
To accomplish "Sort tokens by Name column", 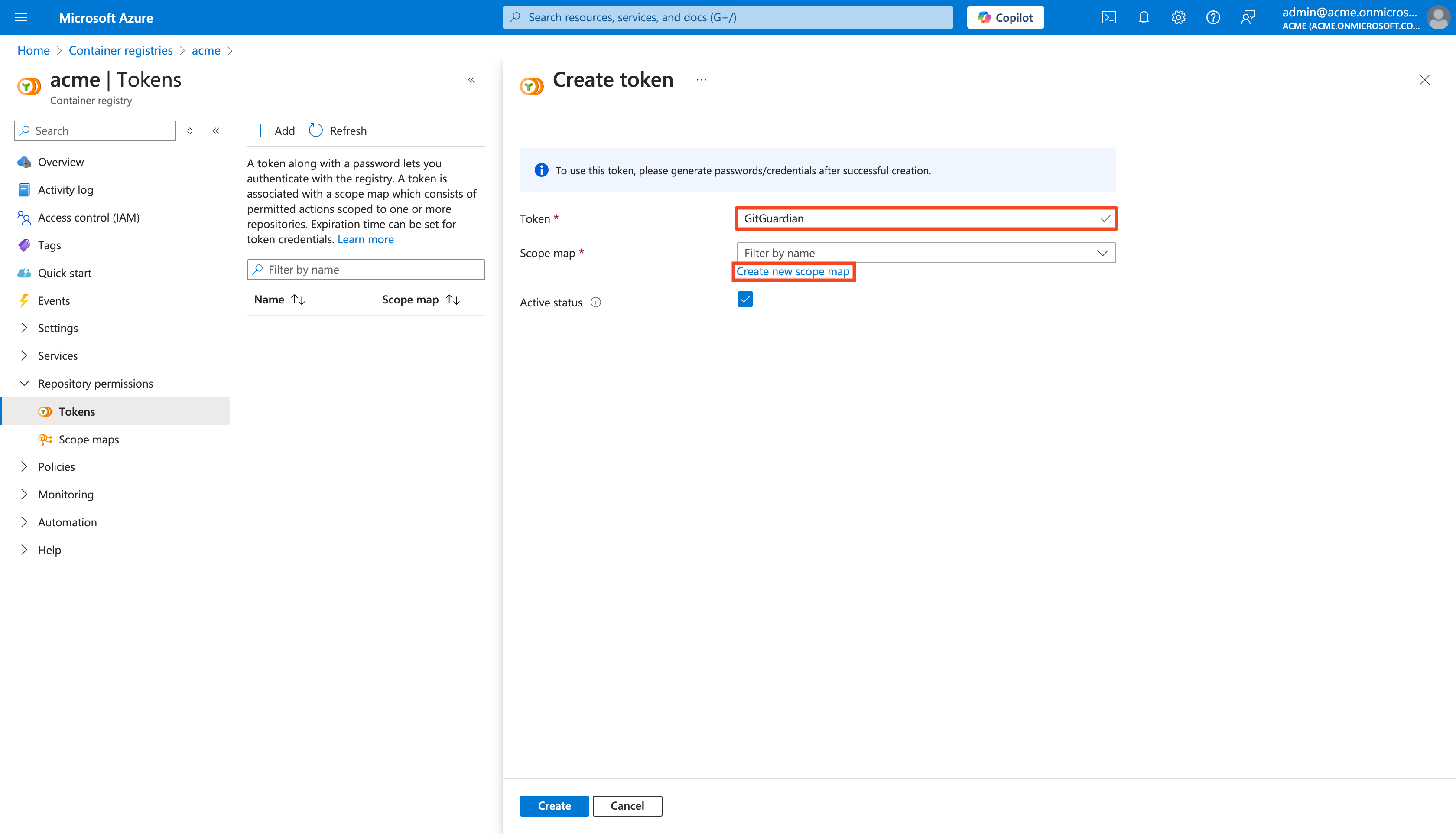I will tap(279, 300).
